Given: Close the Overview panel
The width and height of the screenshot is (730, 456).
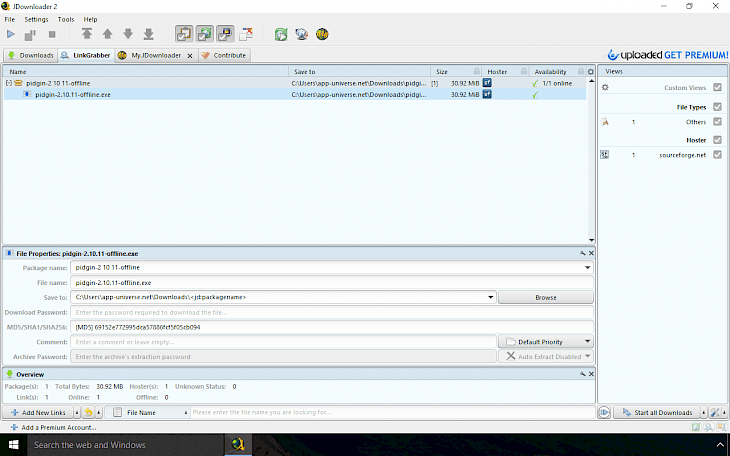Looking at the screenshot, I should tap(591, 374).
